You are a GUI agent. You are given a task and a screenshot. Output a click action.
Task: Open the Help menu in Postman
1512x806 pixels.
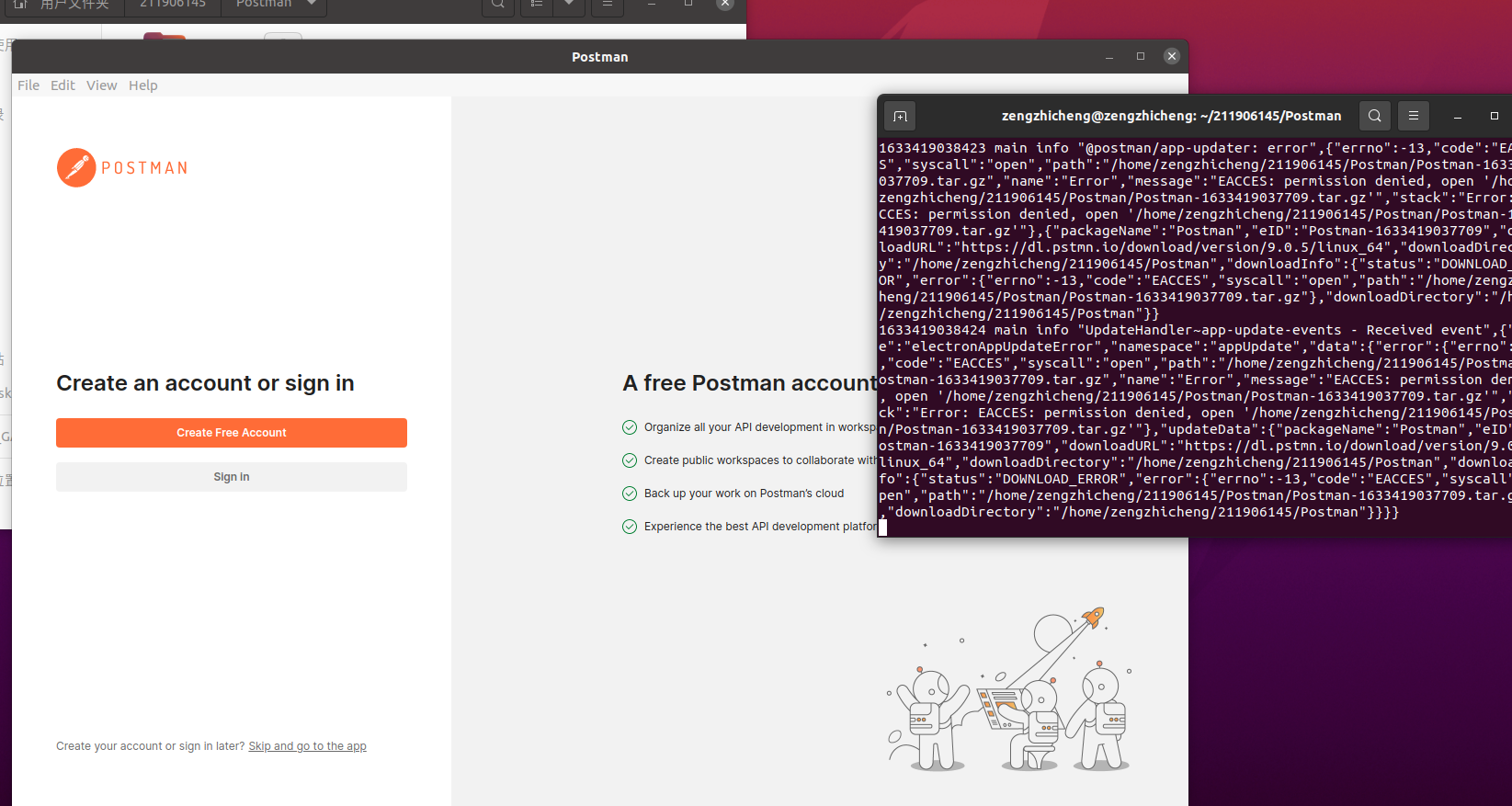click(x=142, y=85)
